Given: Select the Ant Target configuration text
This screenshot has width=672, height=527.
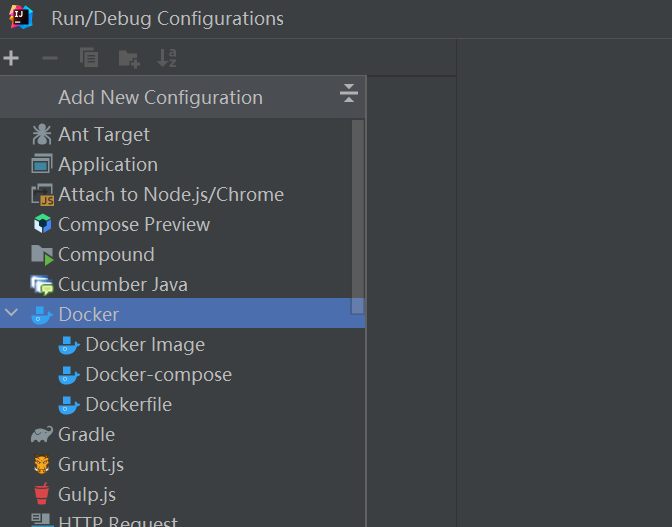Looking at the screenshot, I should (104, 135).
